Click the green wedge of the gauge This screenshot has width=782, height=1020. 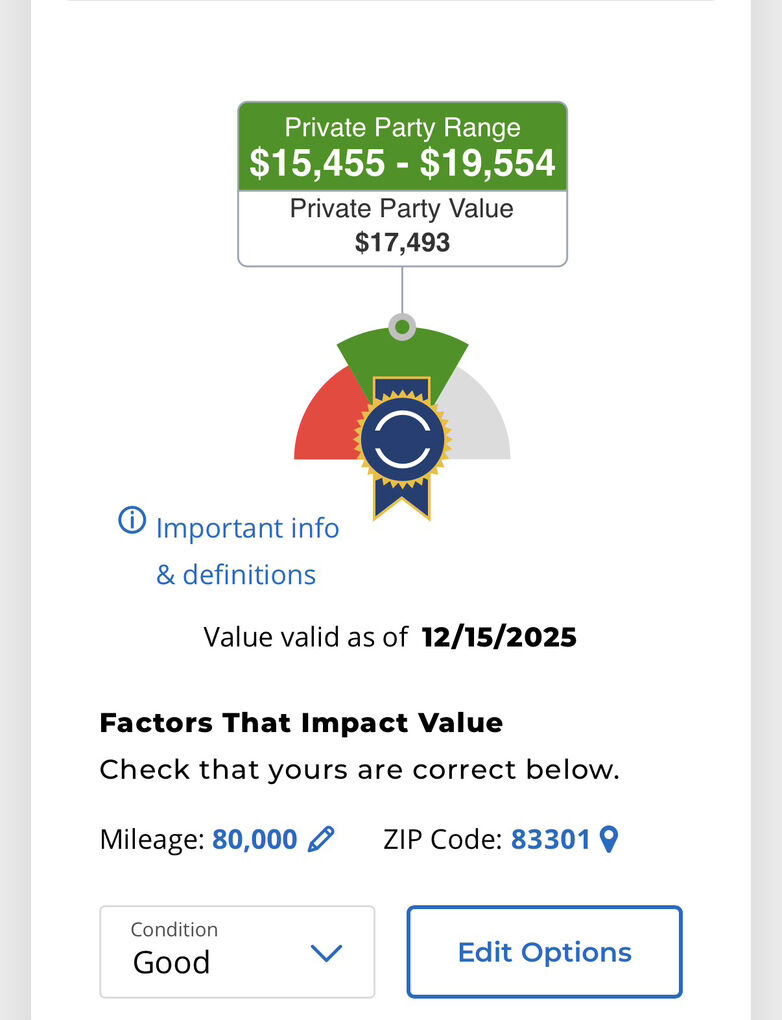(440, 356)
